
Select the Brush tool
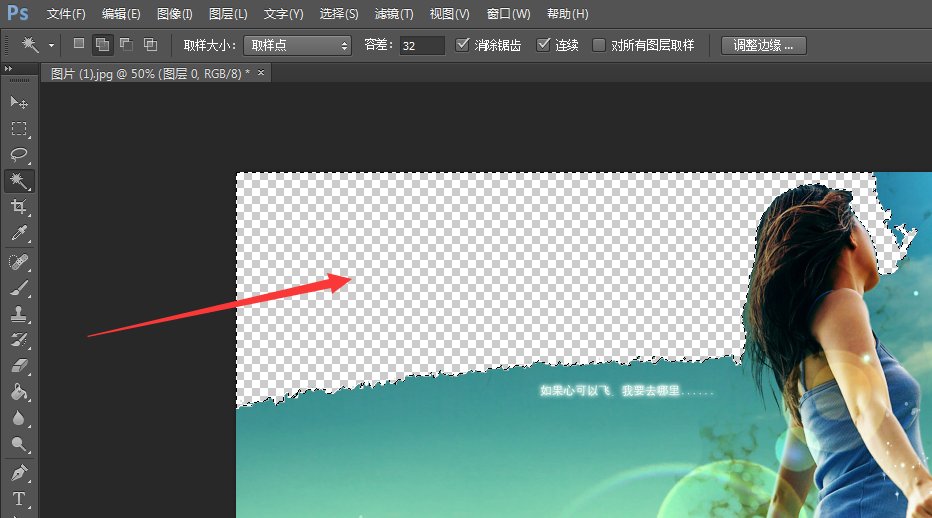(19, 288)
